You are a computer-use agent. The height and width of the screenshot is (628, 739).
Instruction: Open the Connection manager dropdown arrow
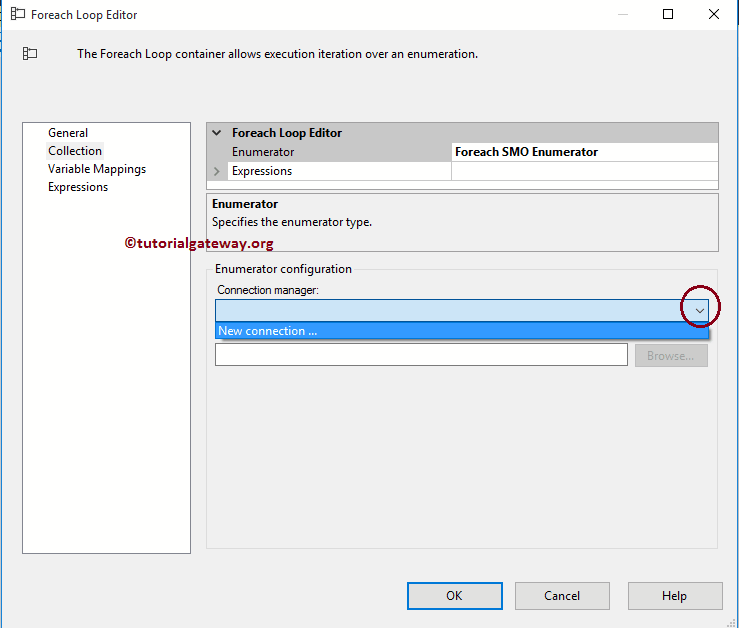(x=700, y=311)
